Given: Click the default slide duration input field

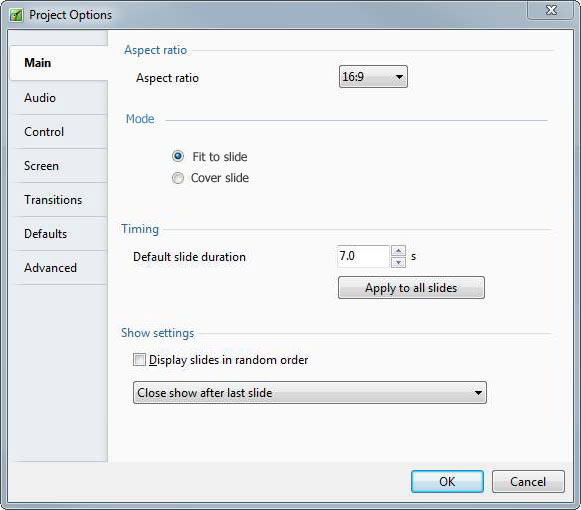Looking at the screenshot, I should coord(363,256).
